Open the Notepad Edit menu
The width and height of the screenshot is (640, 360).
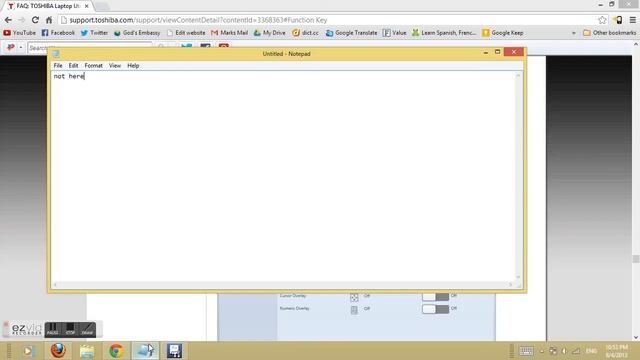tap(73, 65)
